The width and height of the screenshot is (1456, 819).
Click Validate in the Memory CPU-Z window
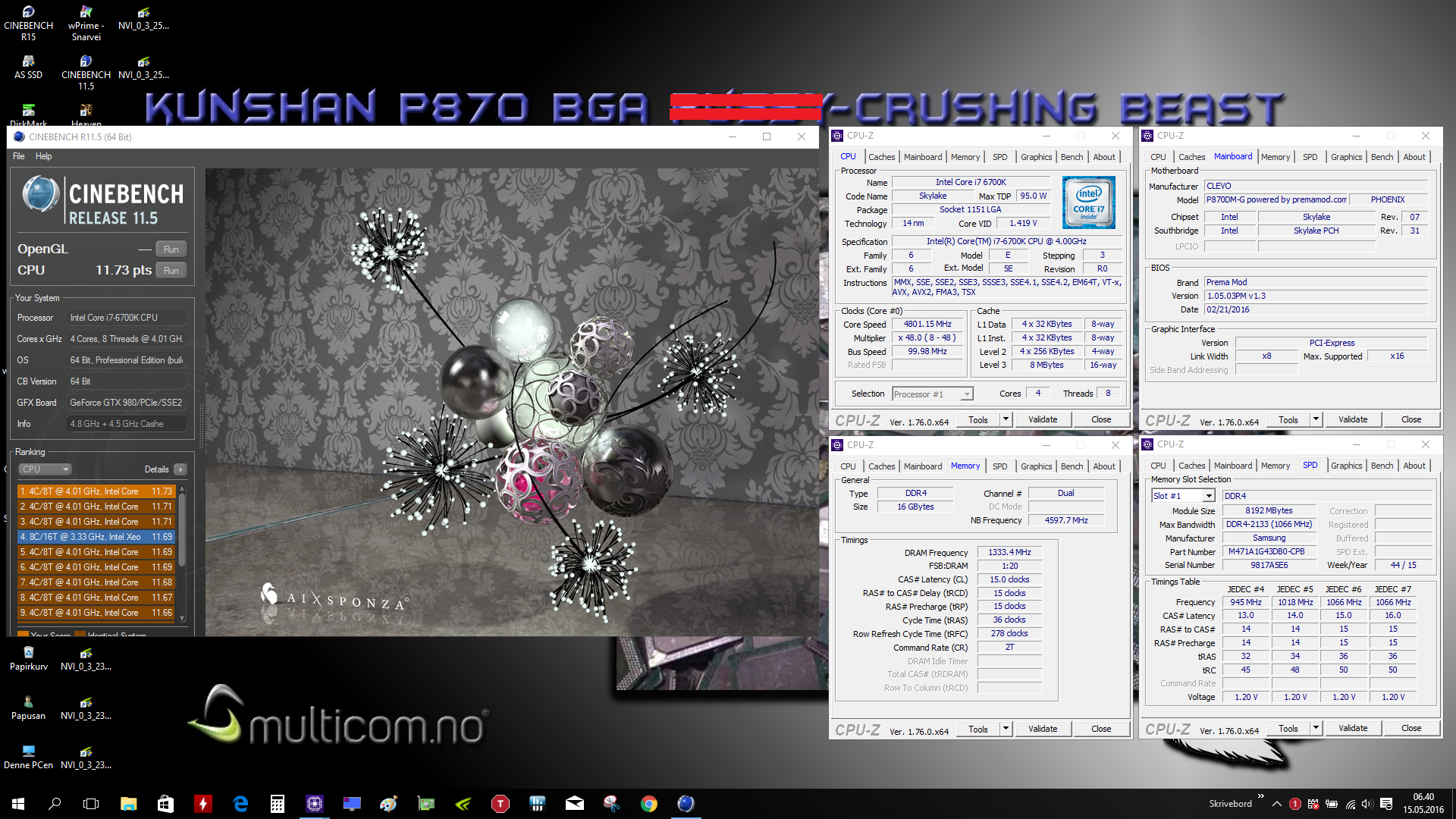click(x=1043, y=729)
